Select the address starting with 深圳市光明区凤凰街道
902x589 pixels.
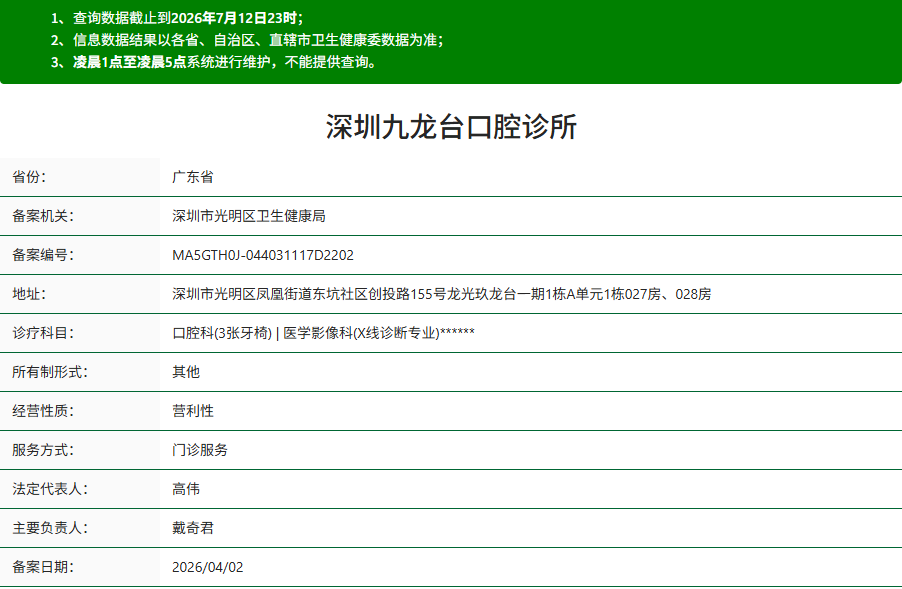click(441, 294)
